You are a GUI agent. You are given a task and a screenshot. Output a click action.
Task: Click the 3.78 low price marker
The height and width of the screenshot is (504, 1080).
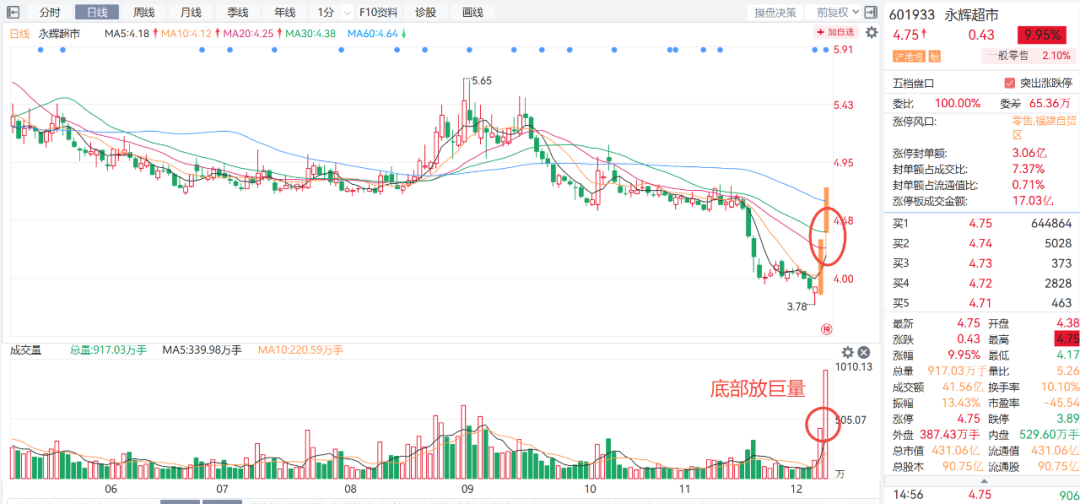click(x=796, y=307)
